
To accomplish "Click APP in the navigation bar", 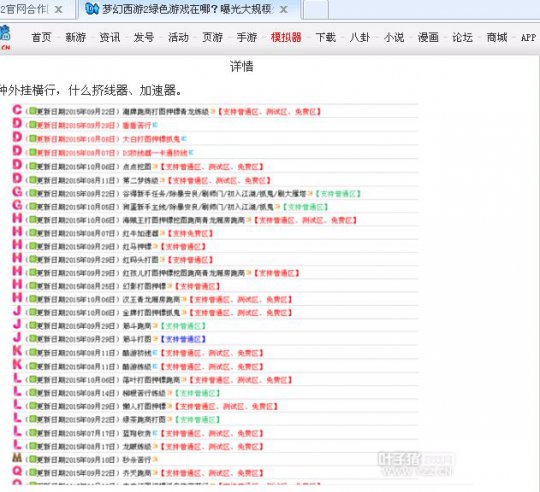I will (x=528, y=37).
